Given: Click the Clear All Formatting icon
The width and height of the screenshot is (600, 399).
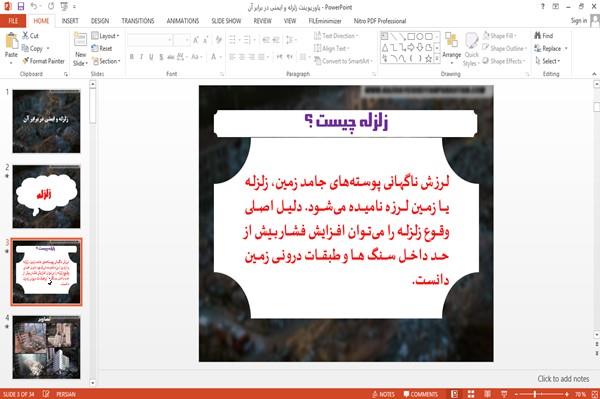Looking at the screenshot, I should [218, 40].
